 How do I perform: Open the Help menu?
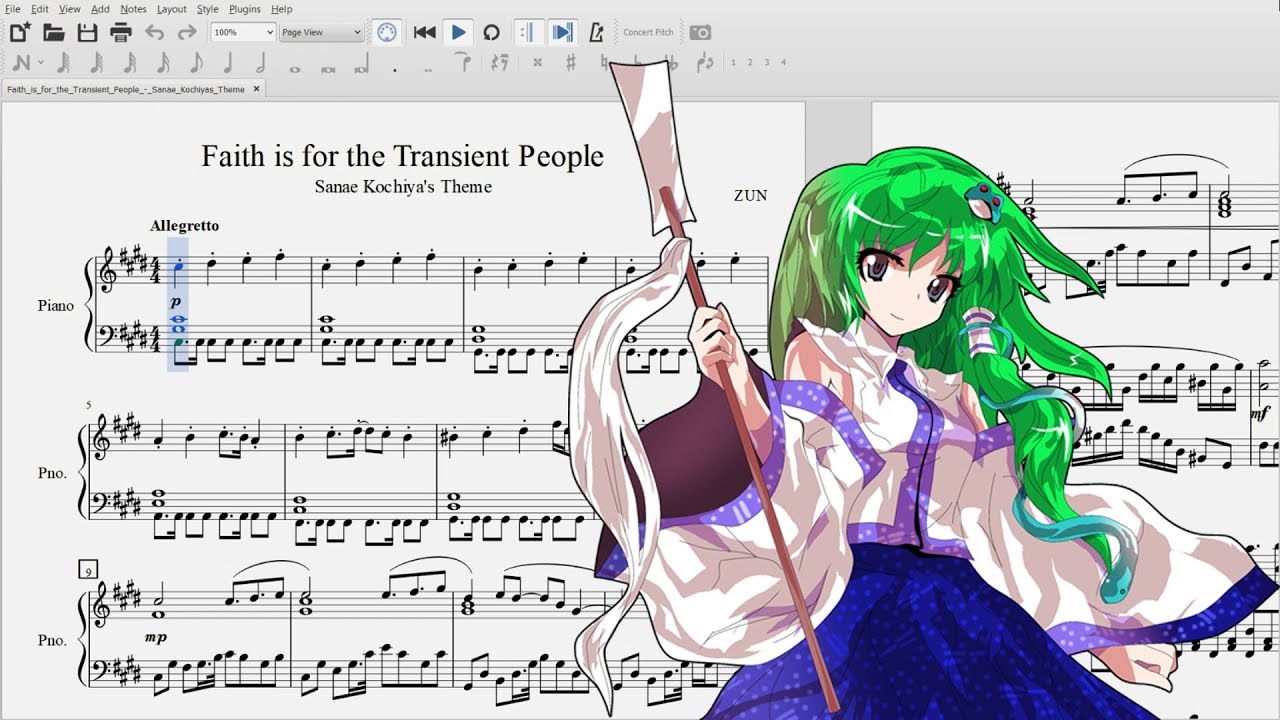[x=282, y=9]
